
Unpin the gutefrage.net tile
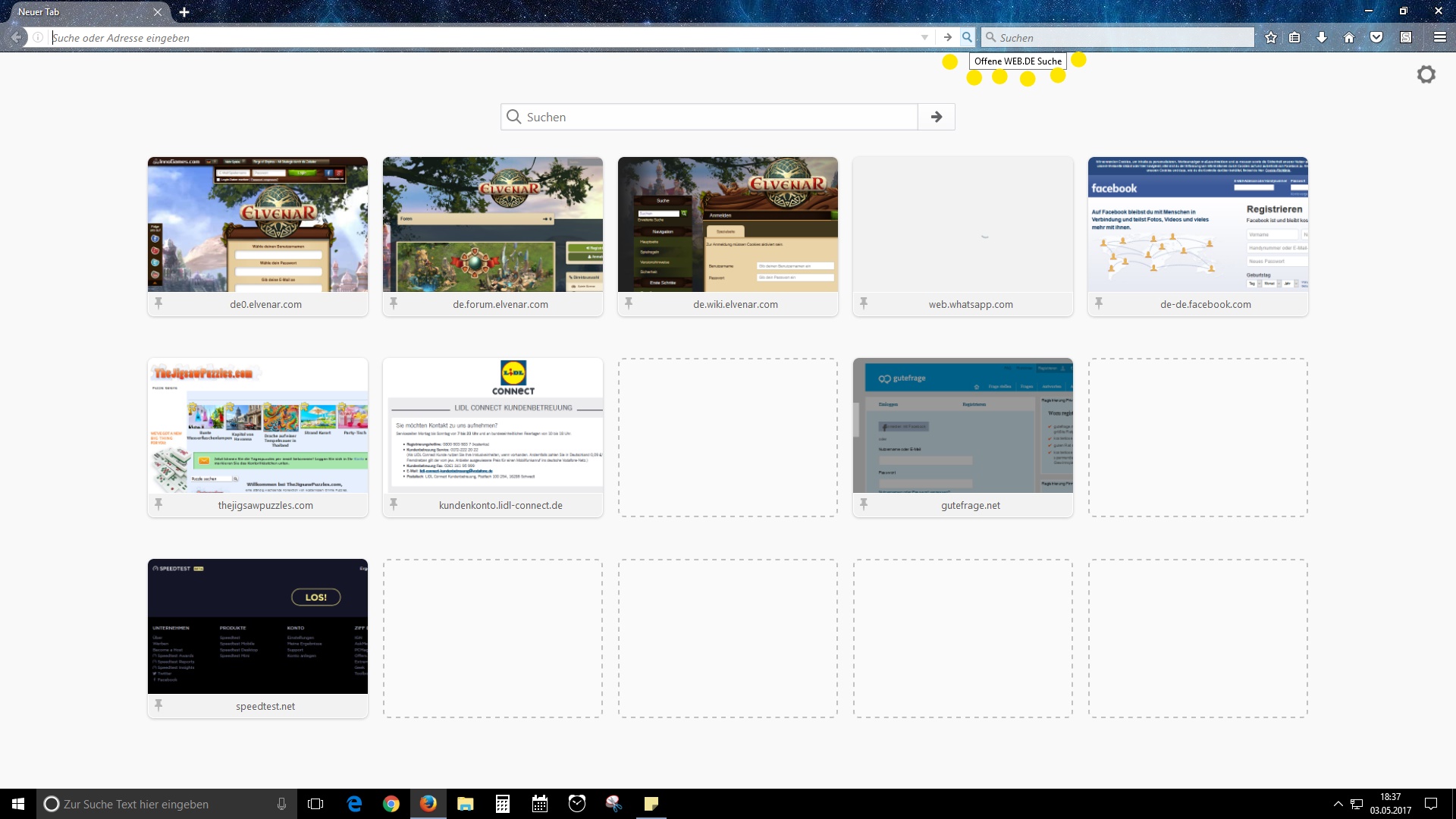[x=864, y=504]
